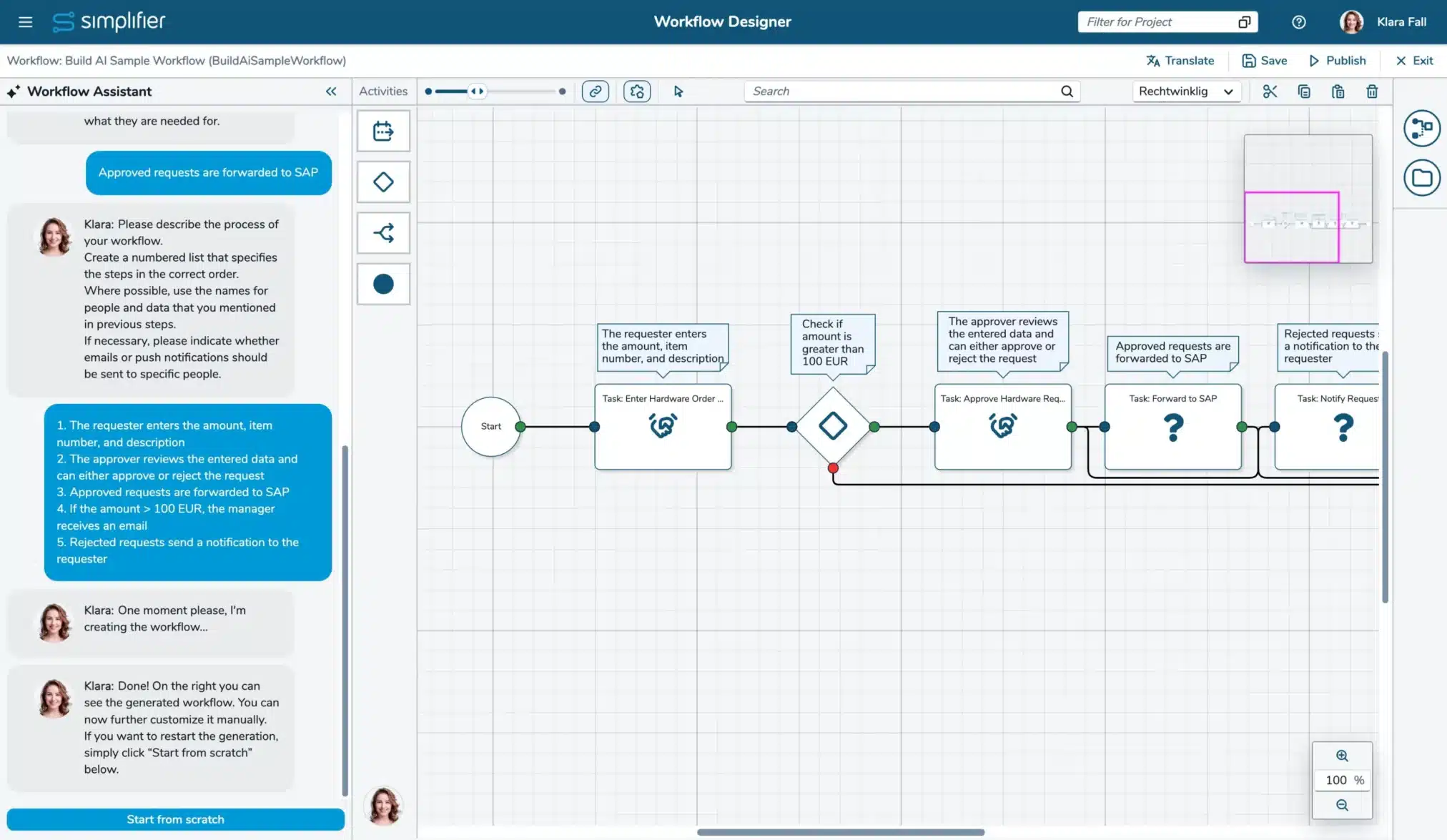Click the Publish button
The width and height of the screenshot is (1447, 840).
click(x=1337, y=61)
